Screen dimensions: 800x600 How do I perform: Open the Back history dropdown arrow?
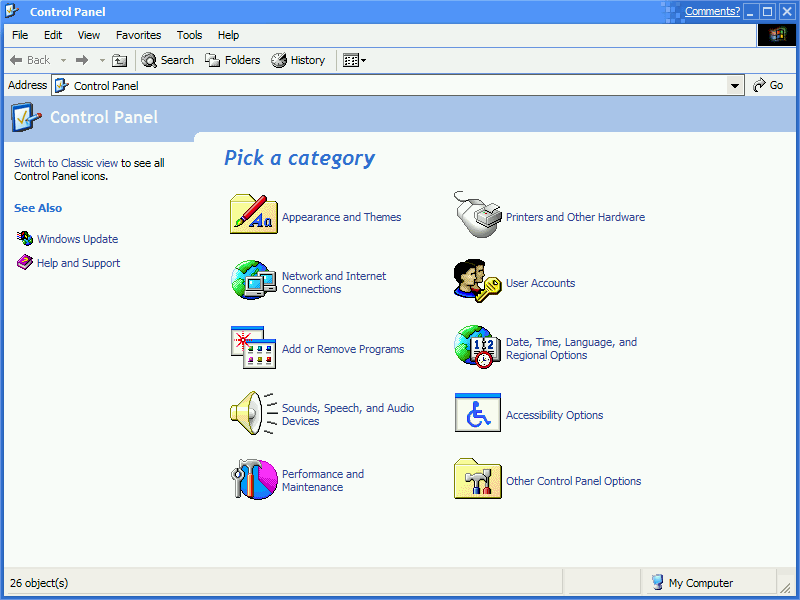(63, 60)
